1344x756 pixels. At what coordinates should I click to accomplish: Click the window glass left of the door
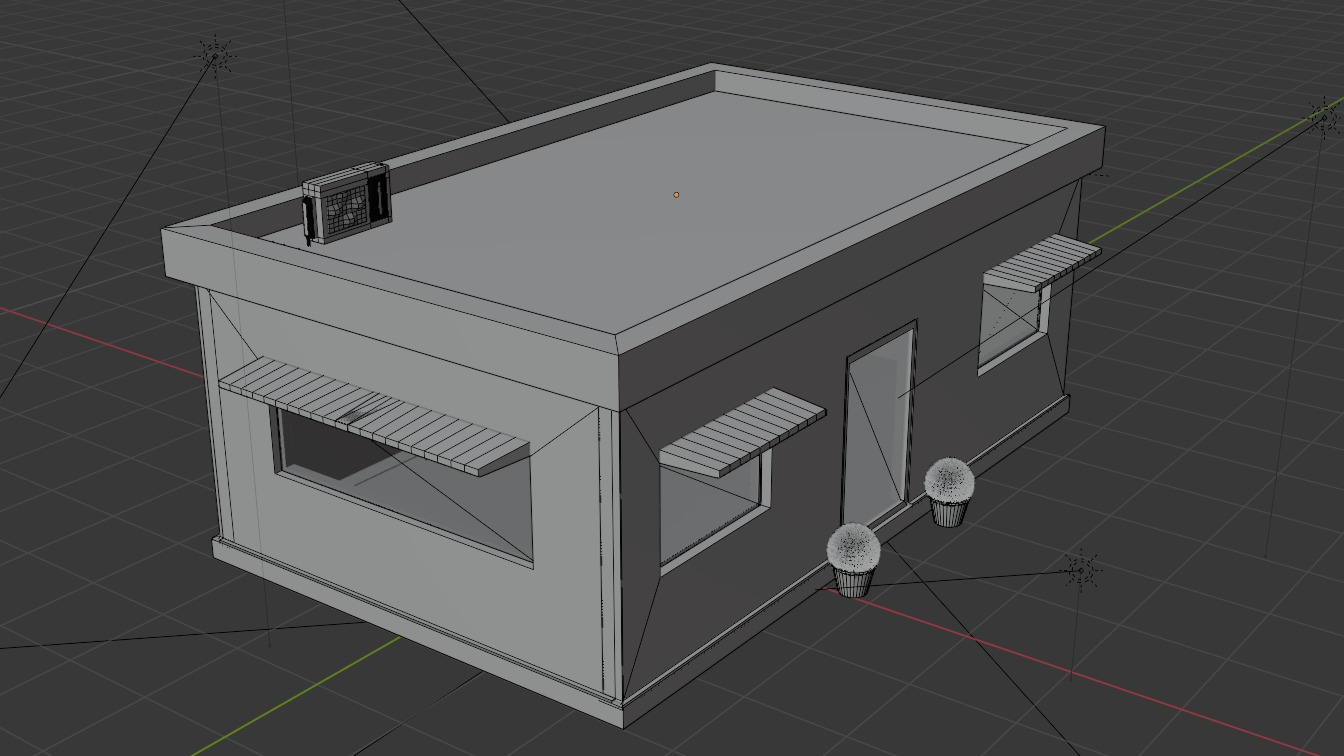709,510
